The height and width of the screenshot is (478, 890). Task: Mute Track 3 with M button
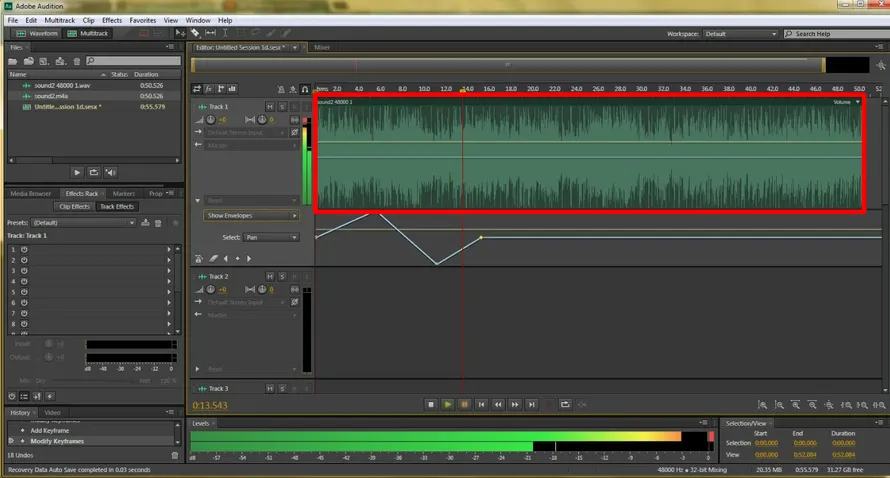pyautogui.click(x=270, y=389)
